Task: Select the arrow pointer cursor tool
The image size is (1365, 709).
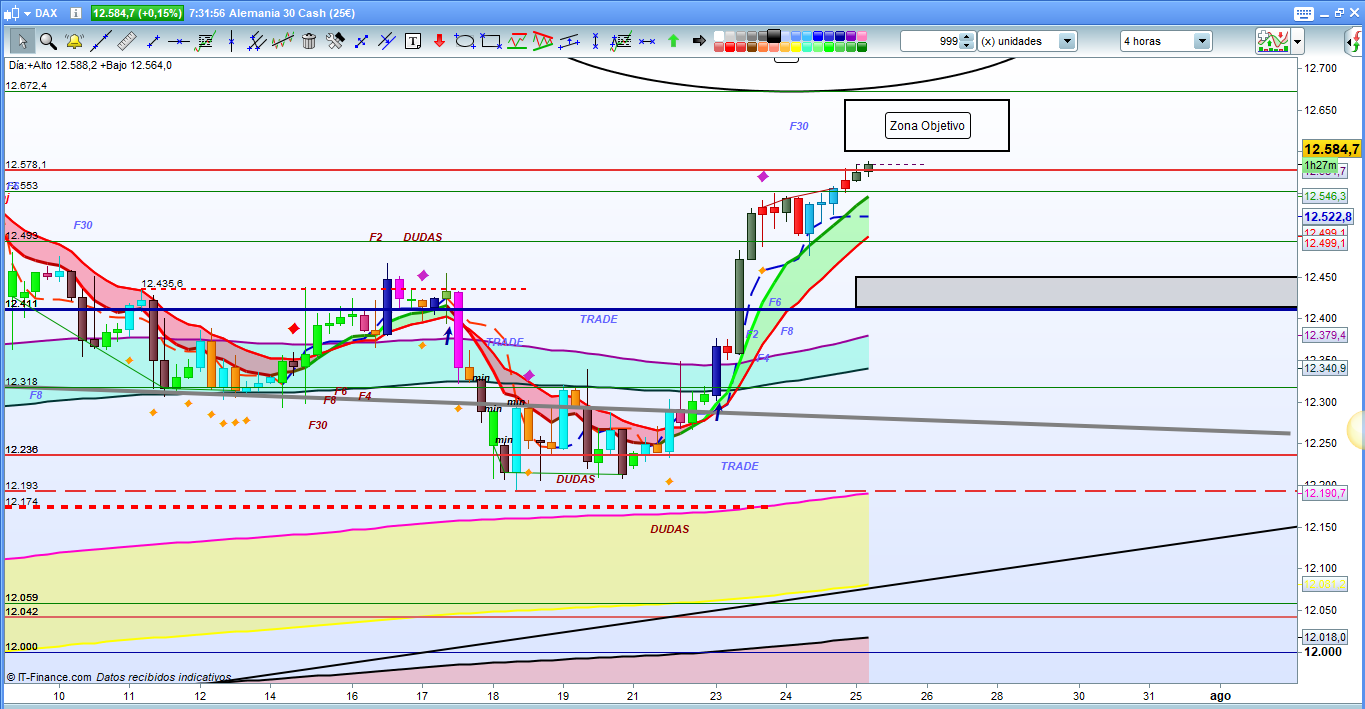Action: [22, 41]
